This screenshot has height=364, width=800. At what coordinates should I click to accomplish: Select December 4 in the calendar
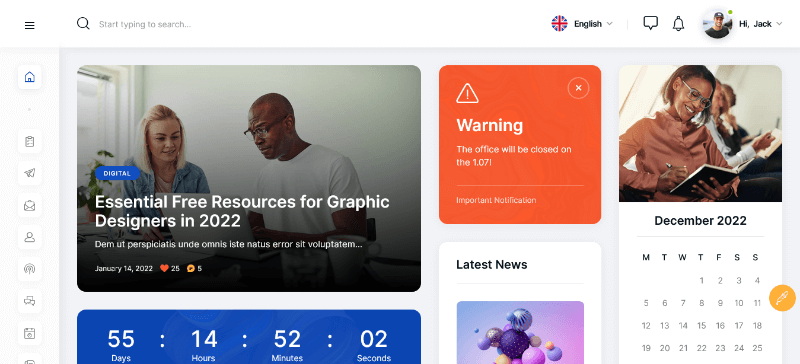(x=757, y=280)
